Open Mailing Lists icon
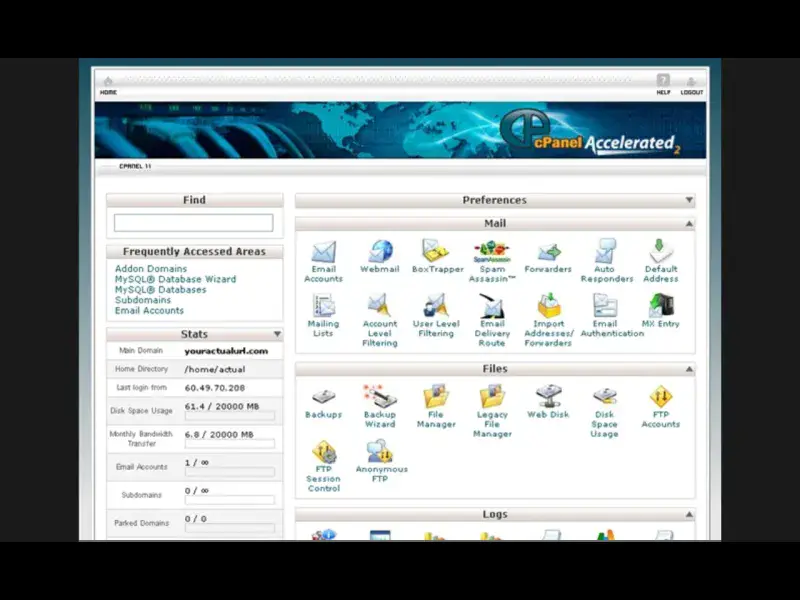 [x=323, y=306]
